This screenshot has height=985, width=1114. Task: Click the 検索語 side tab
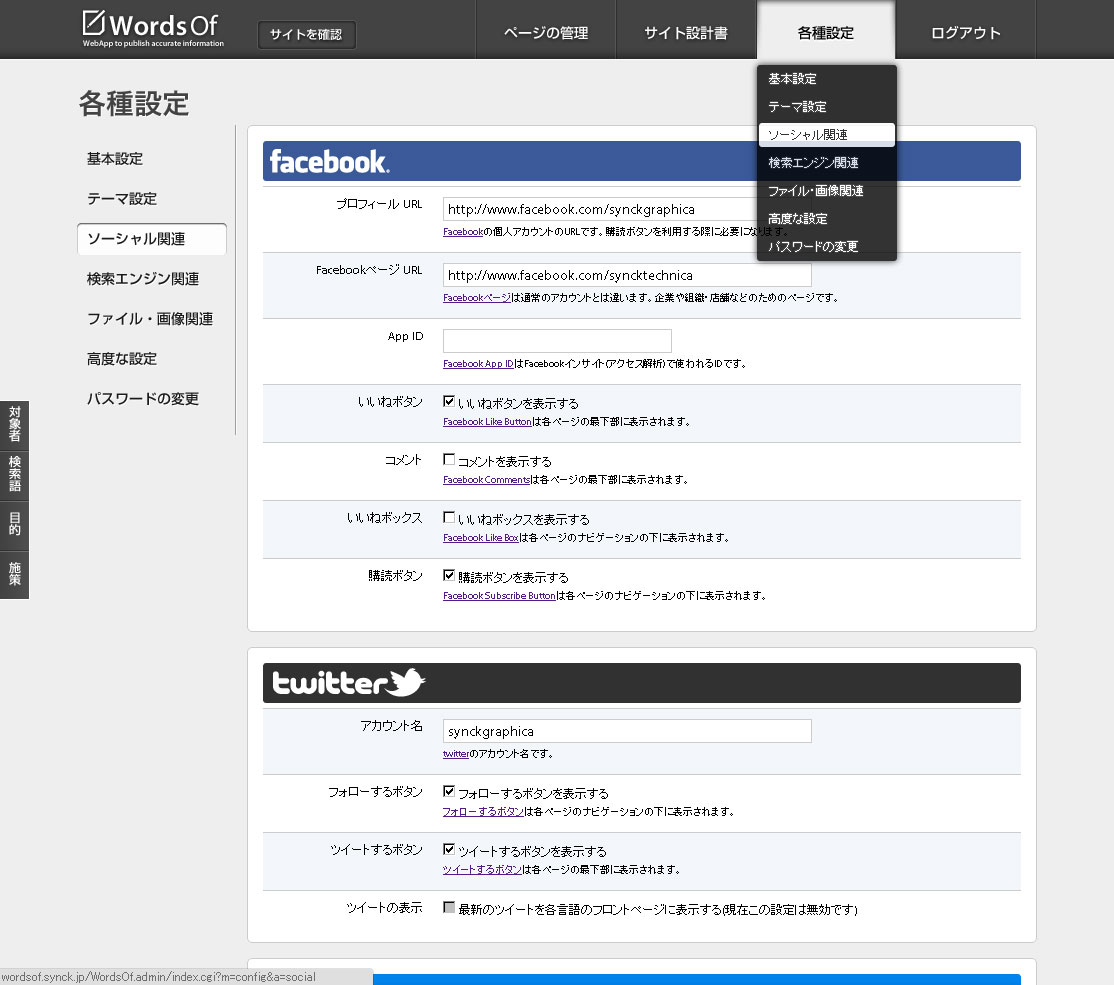14,475
